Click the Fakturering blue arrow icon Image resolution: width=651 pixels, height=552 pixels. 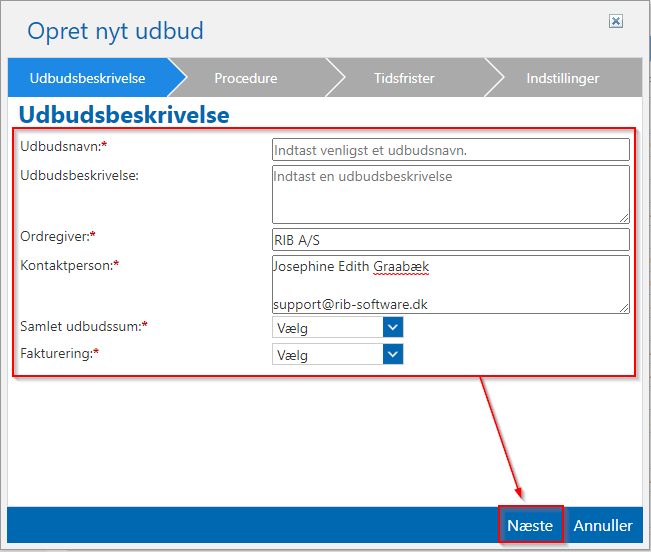tap(393, 355)
